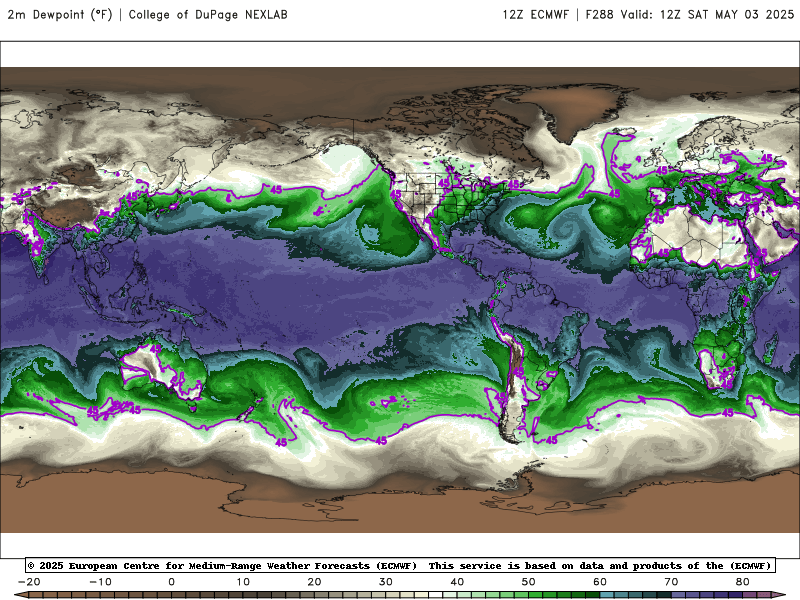Click the "30" color scale label
This screenshot has height=600, width=800.
[x=386, y=582]
